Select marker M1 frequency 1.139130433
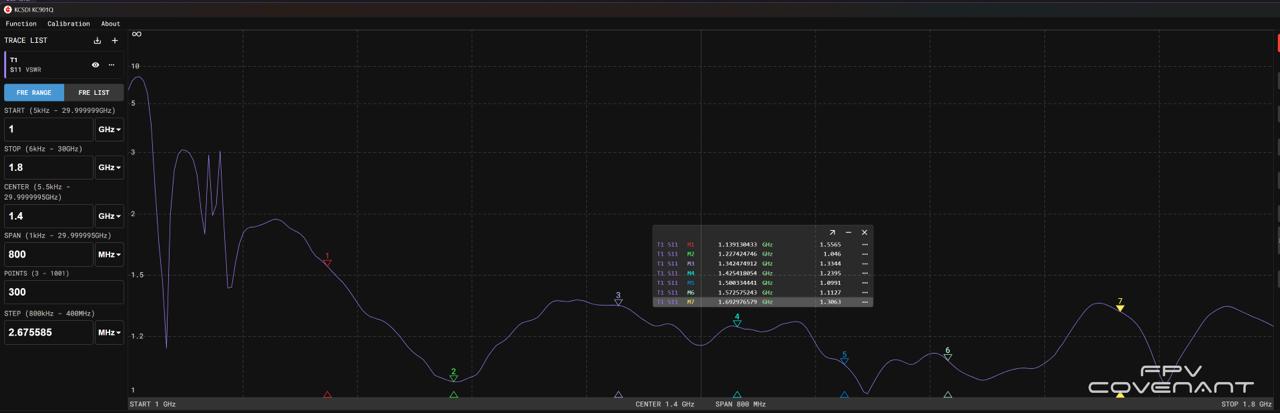 pyautogui.click(x=737, y=244)
